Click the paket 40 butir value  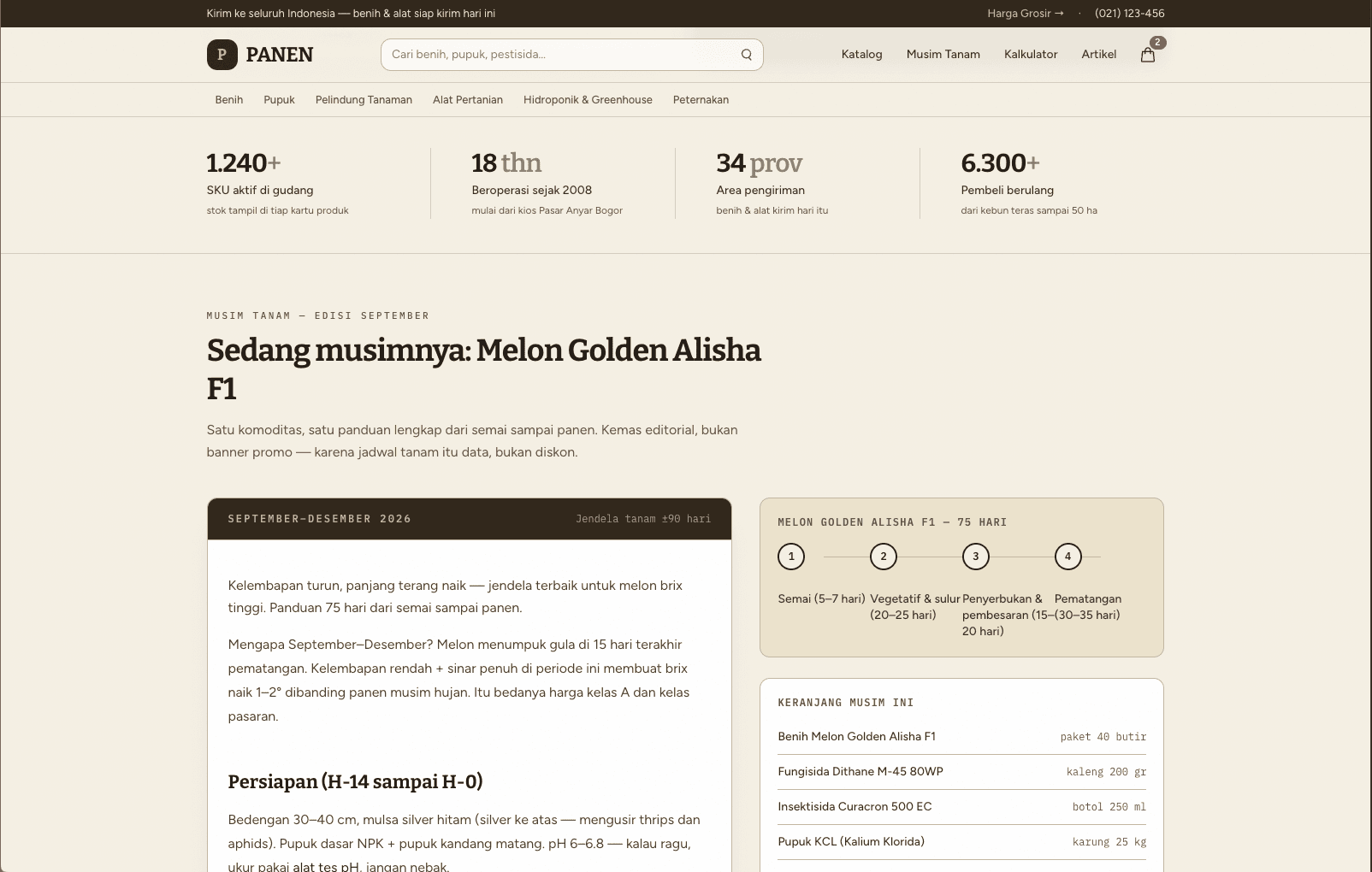point(1103,737)
